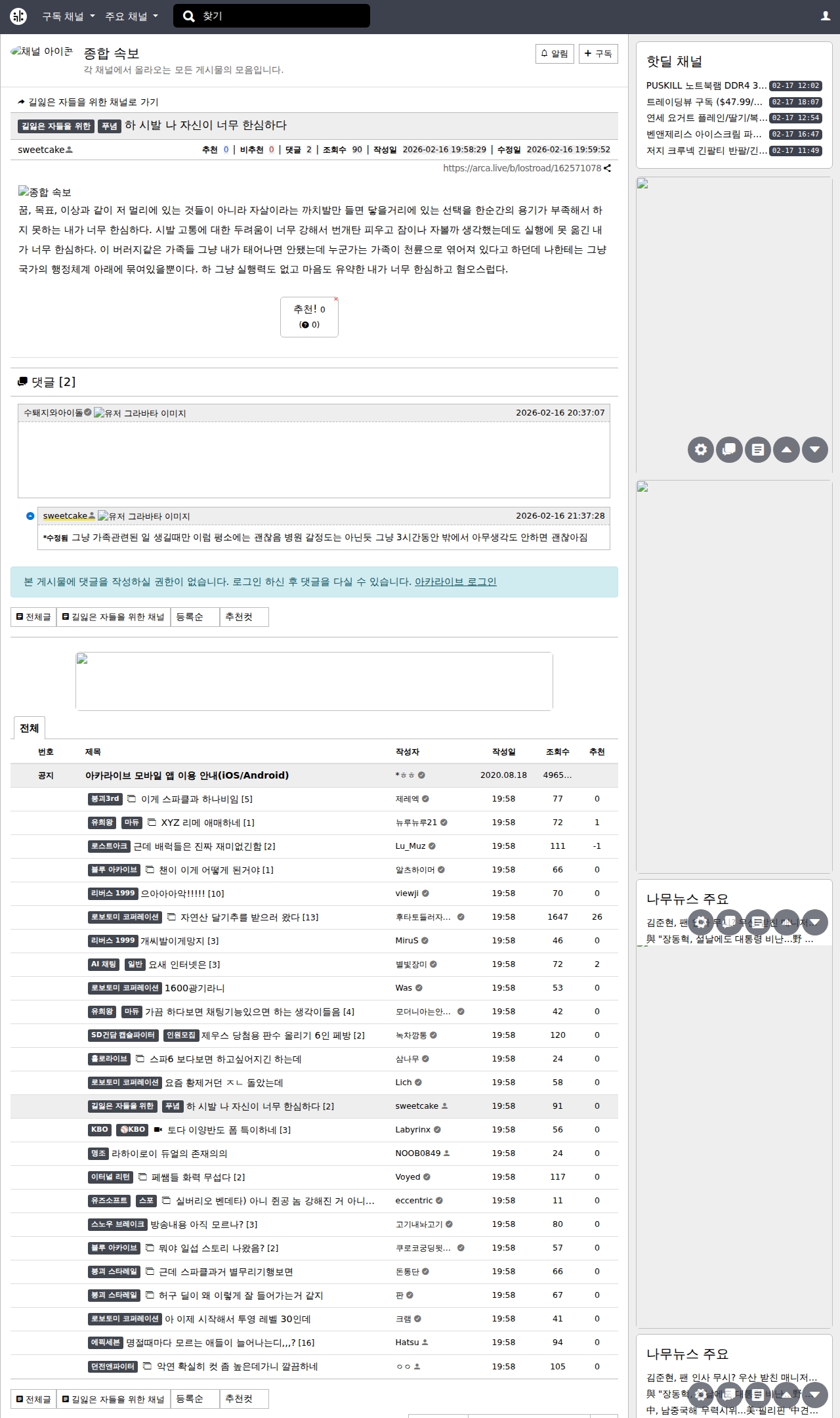
Task: Click the Arca Live logo icon
Action: (18, 16)
